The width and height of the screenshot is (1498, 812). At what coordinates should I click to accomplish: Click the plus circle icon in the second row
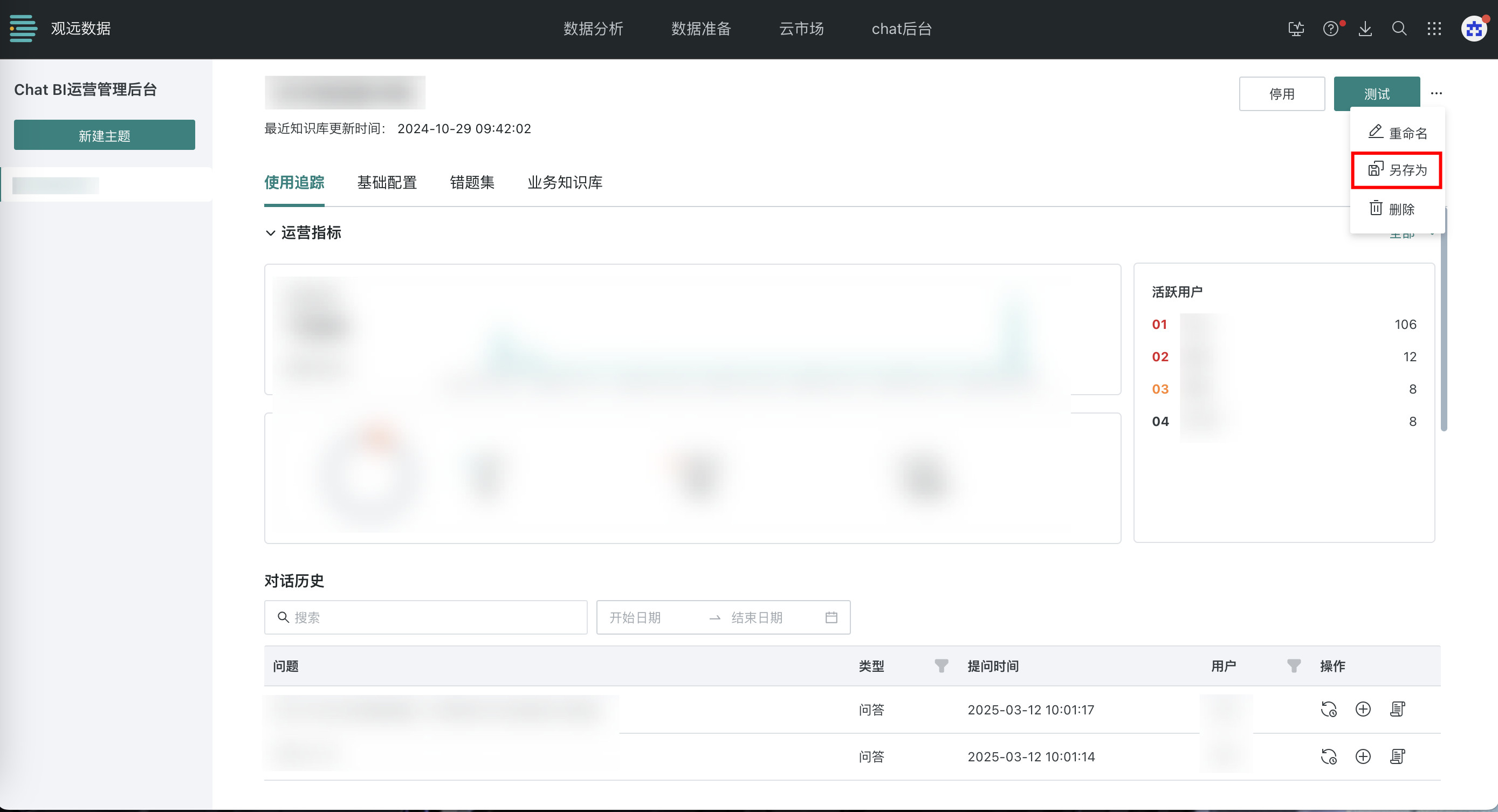tap(1363, 756)
